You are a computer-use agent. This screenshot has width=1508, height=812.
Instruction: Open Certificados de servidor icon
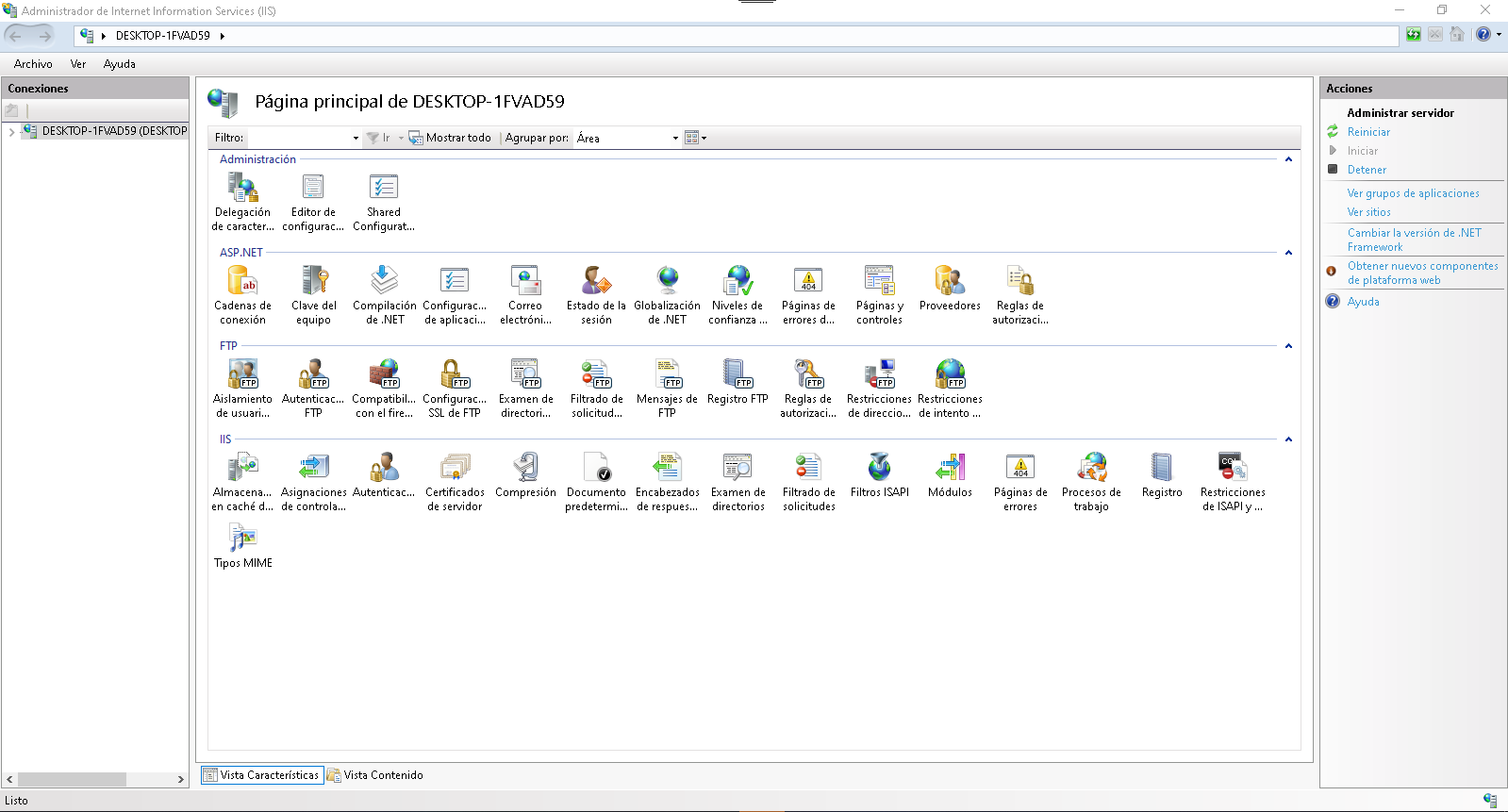[455, 469]
